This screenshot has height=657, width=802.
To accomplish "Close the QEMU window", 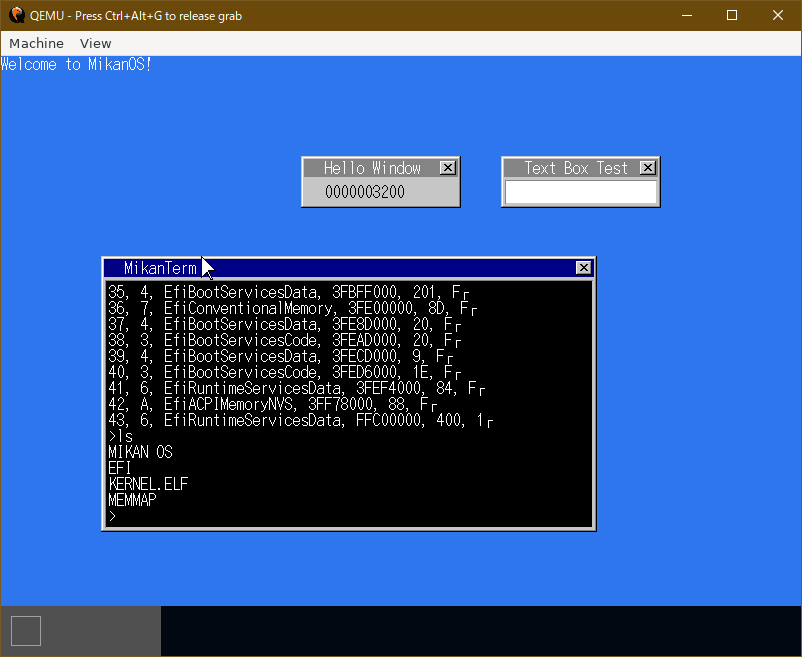I will pyautogui.click(x=778, y=15).
